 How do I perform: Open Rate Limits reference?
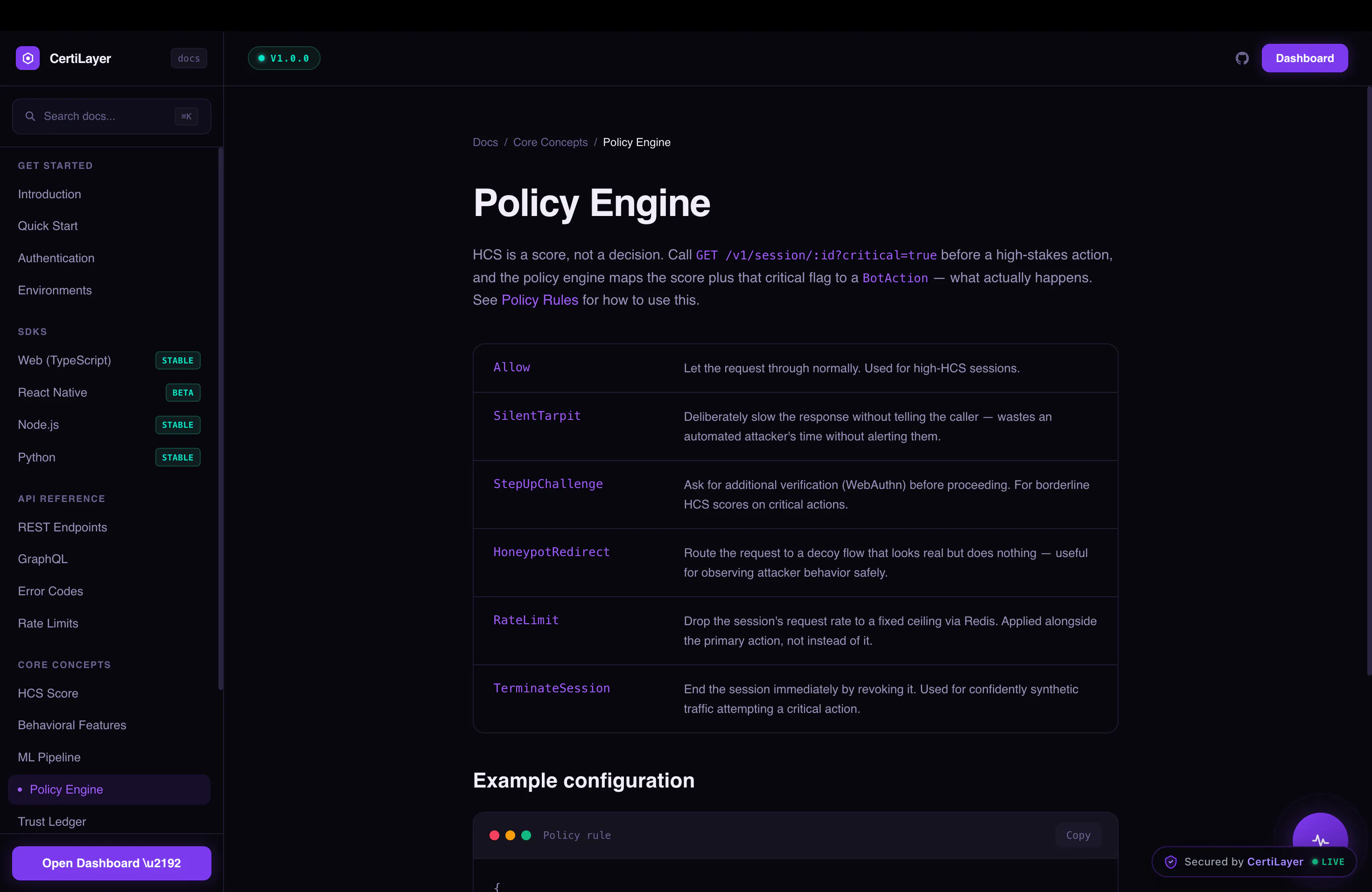(48, 623)
